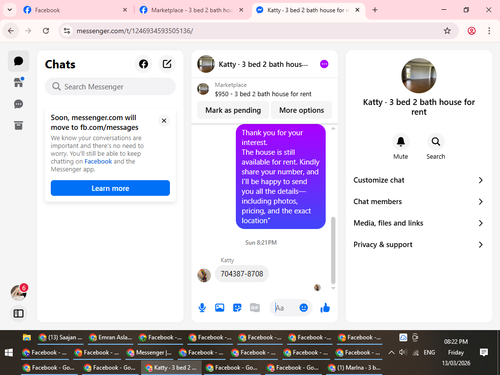
Task: Expand Customize chat section
Action: point(418,180)
